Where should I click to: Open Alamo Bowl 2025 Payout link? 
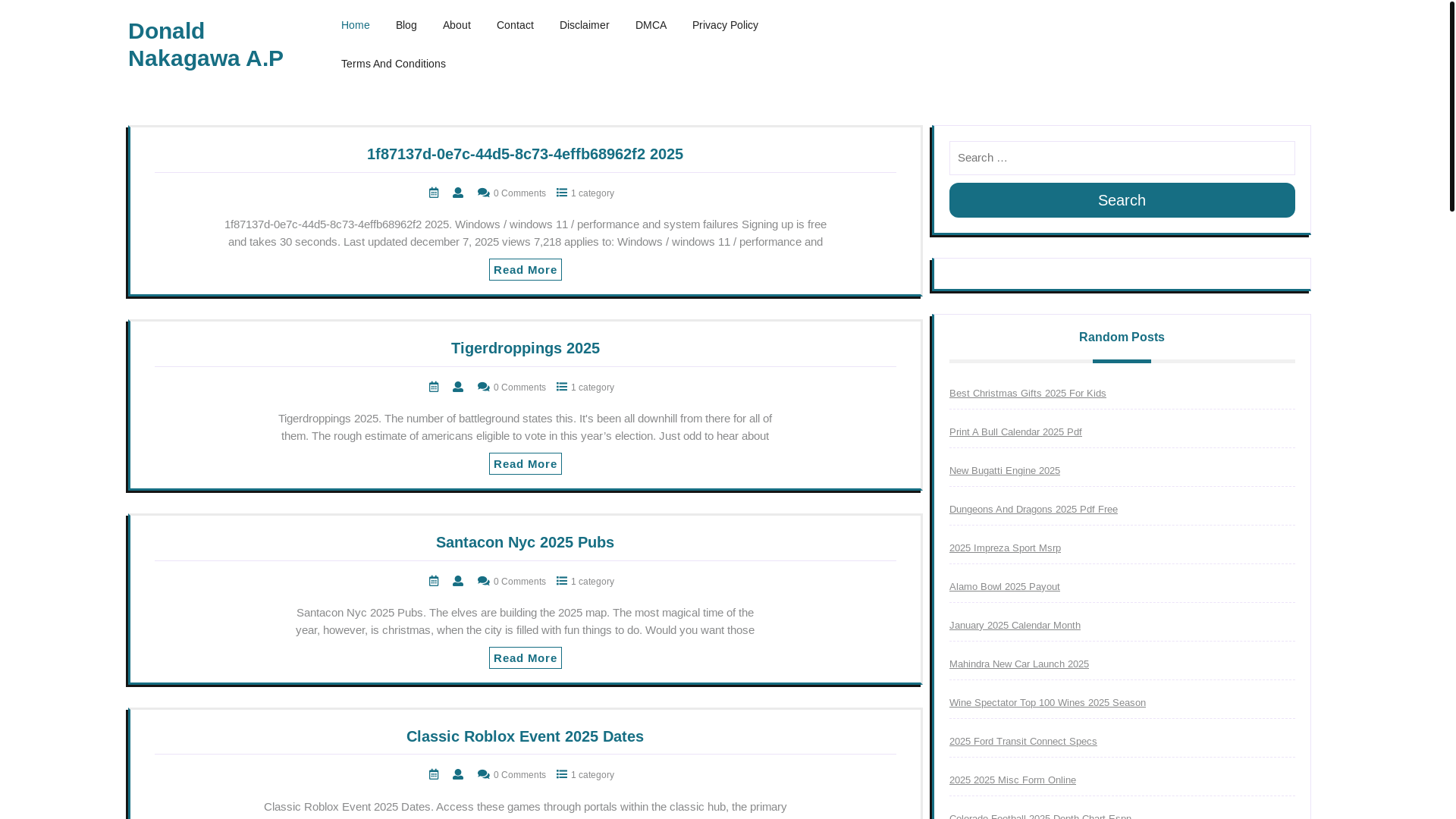tap(1005, 587)
